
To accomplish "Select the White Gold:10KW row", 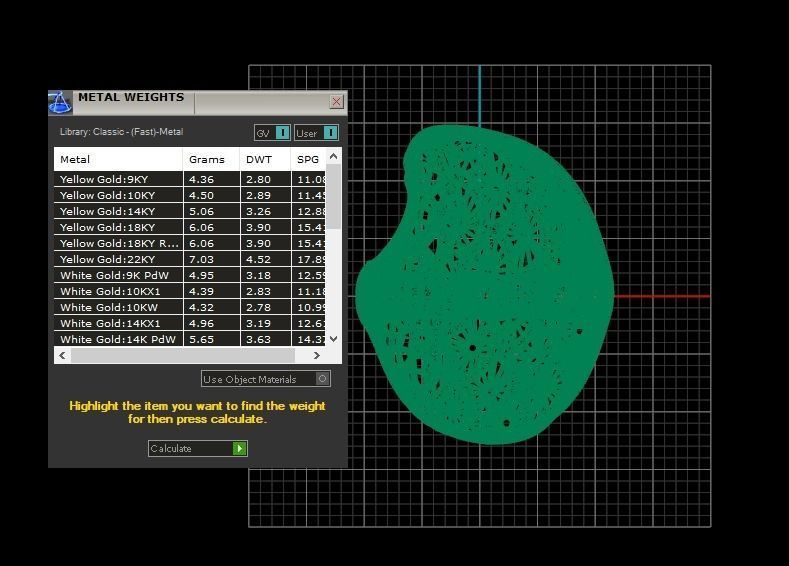I will (190, 307).
